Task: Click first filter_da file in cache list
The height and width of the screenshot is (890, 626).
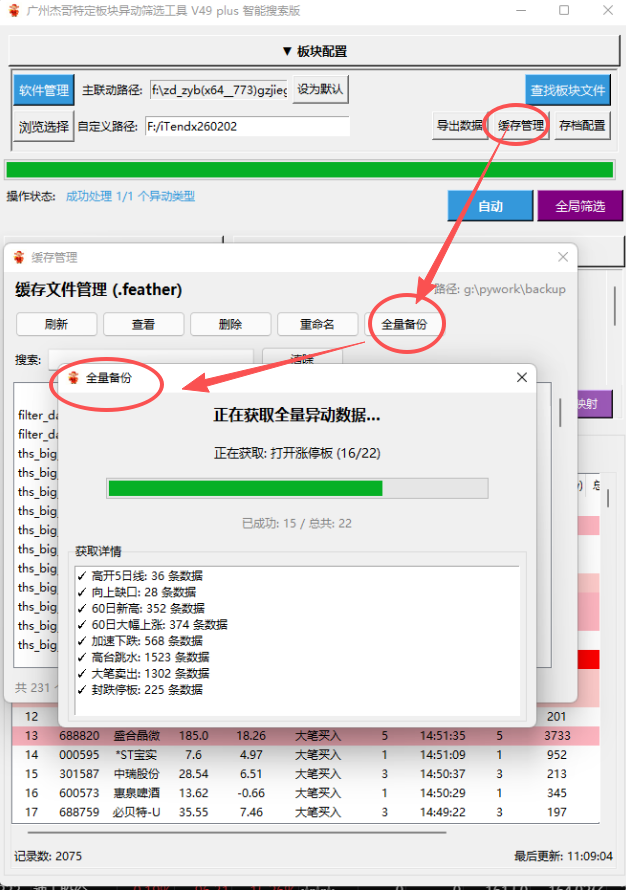Action: pos(38,415)
